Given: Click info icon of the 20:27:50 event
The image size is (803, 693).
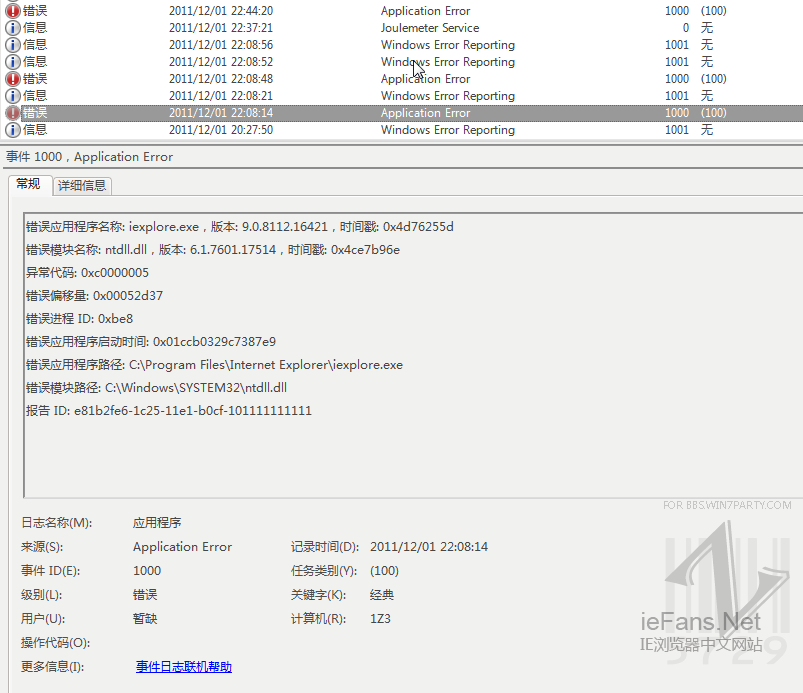Looking at the screenshot, I should click(13, 130).
